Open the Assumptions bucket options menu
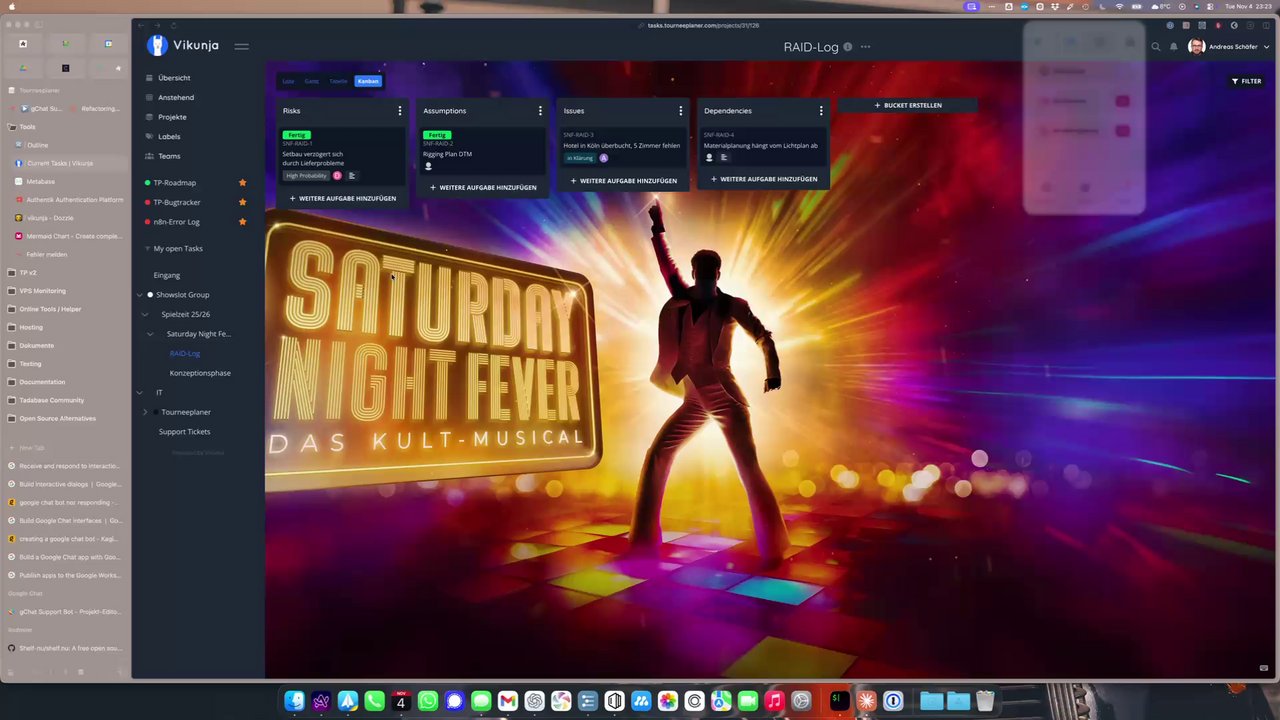The image size is (1280, 720). (540, 111)
